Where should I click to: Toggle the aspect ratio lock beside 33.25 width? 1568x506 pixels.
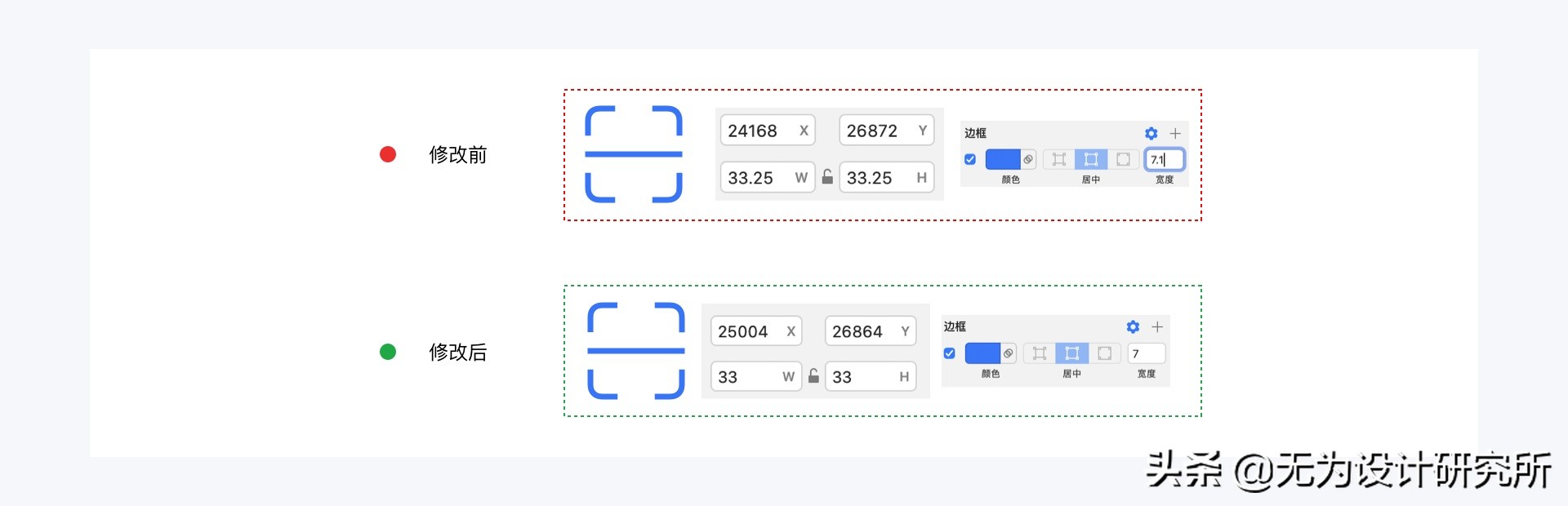tap(827, 176)
